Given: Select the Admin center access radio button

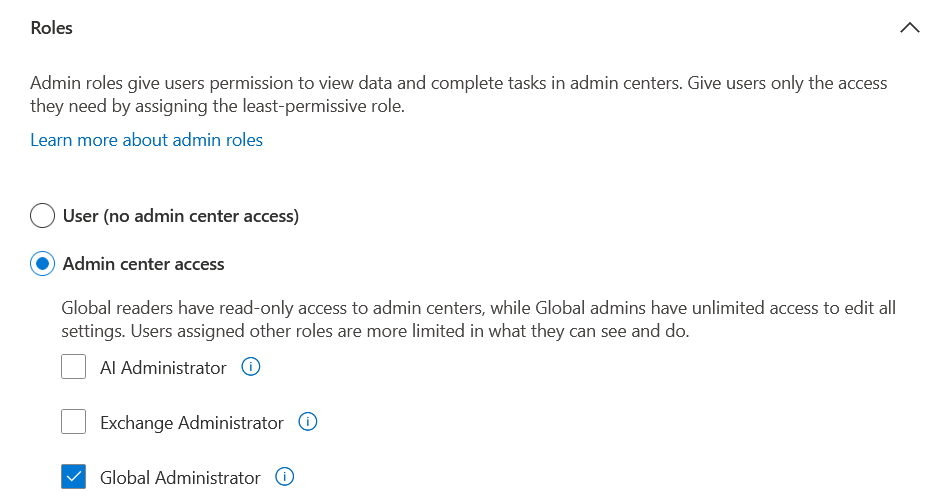Looking at the screenshot, I should click(42, 265).
